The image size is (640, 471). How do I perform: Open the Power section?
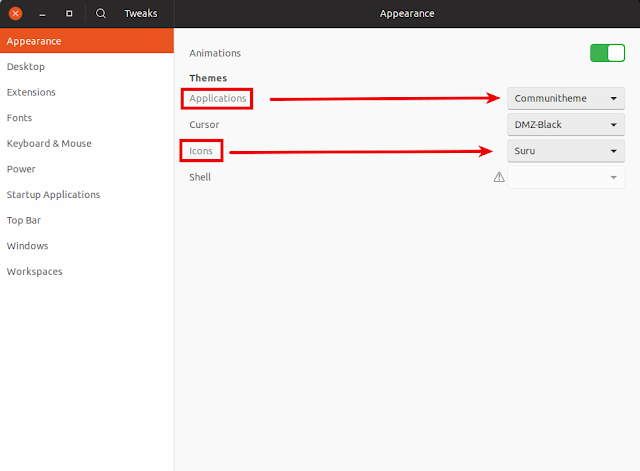(87, 169)
